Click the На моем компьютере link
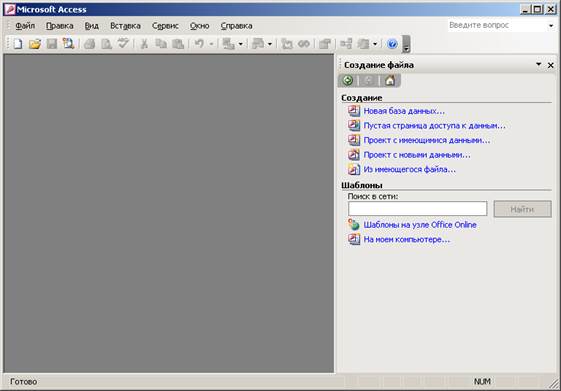Screen dimensions: 561x391 pyautogui.click(x=407, y=239)
